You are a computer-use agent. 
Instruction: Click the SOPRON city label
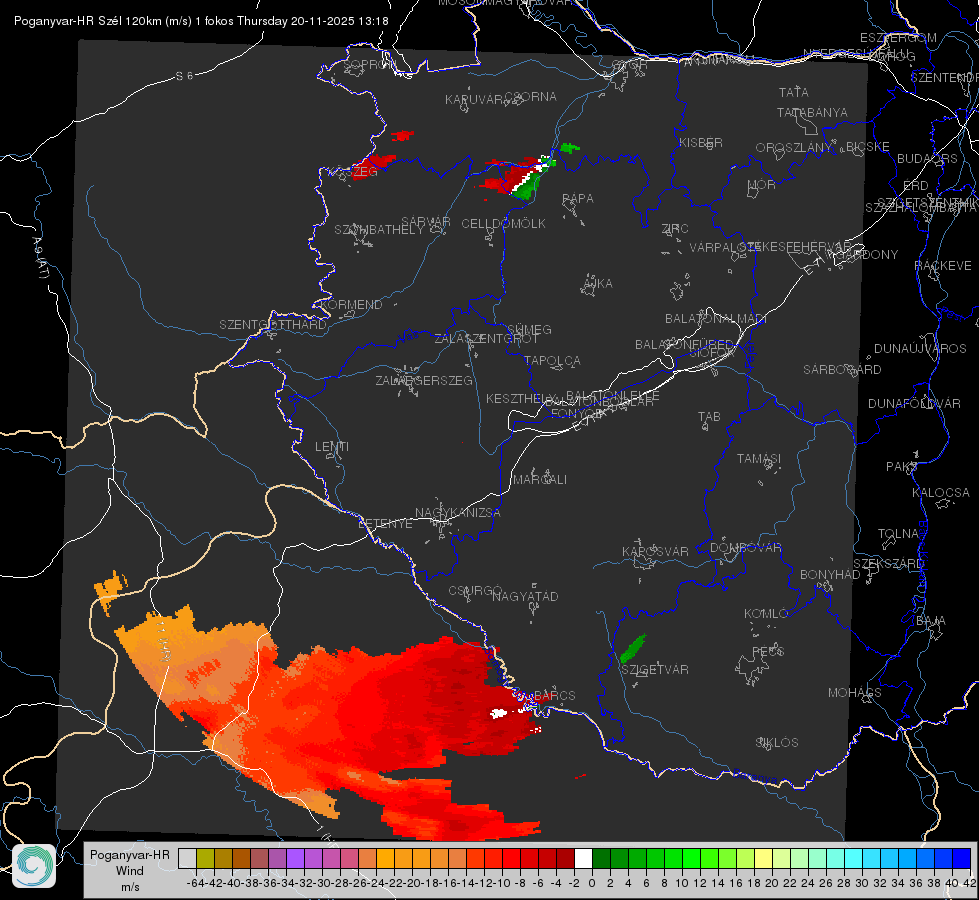(370, 64)
